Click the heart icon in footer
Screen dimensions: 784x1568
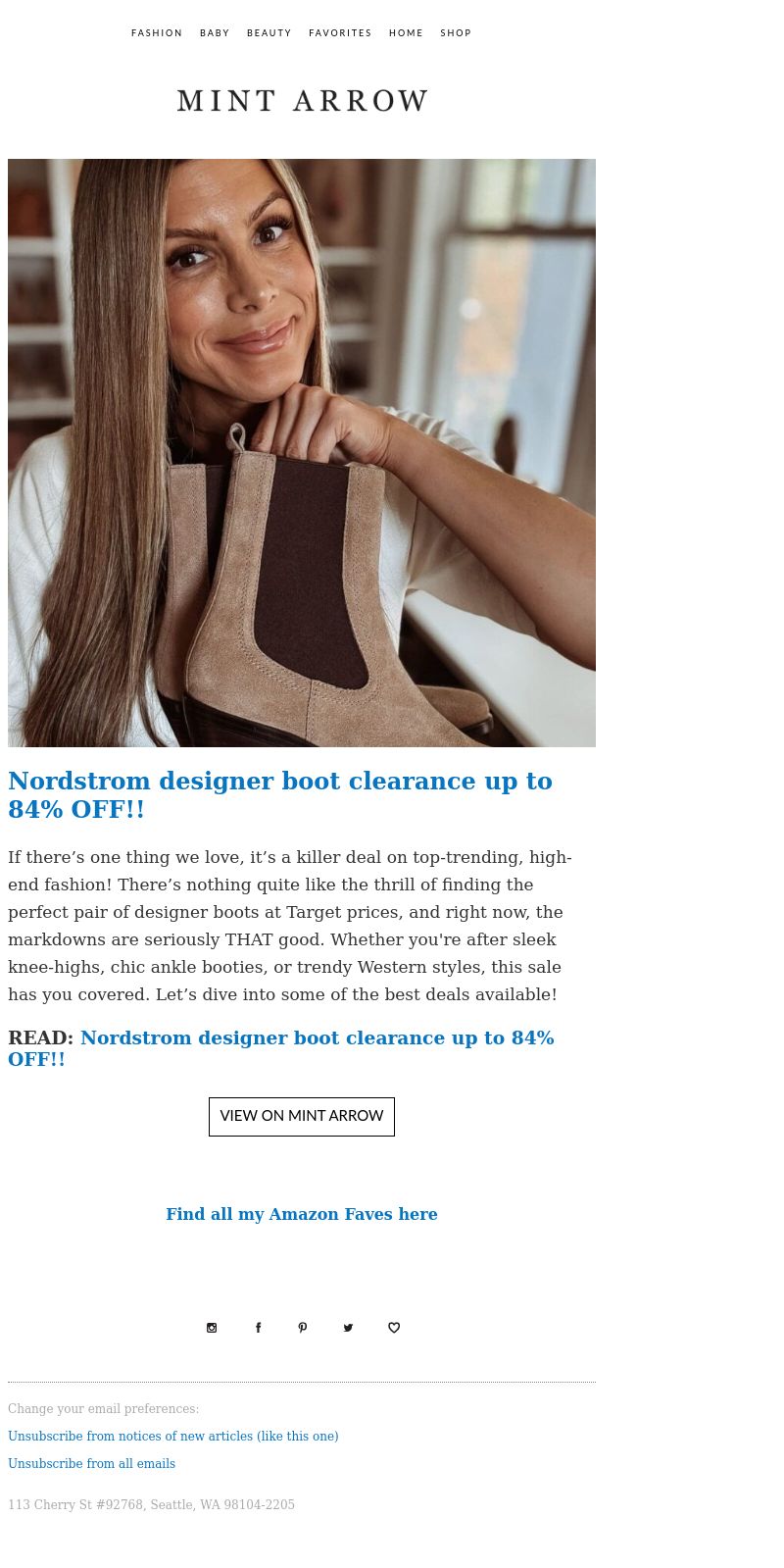point(394,1328)
